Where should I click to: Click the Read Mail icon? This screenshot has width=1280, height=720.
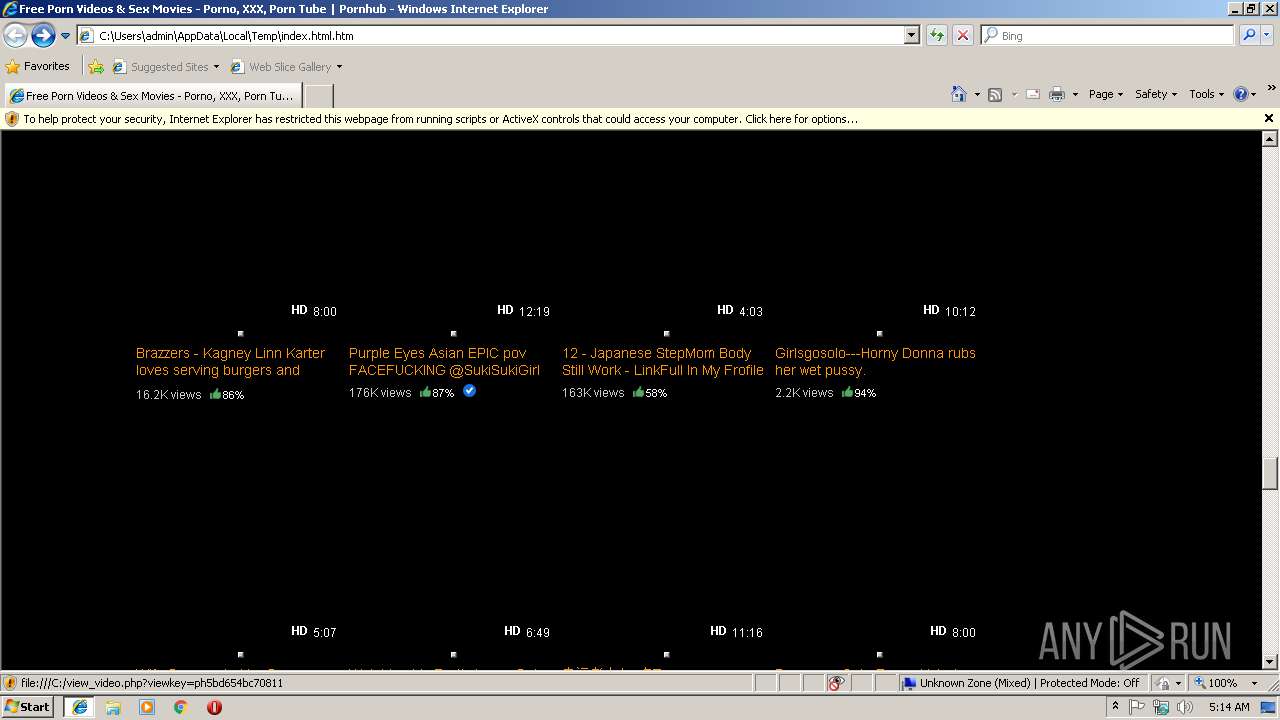point(1033,94)
